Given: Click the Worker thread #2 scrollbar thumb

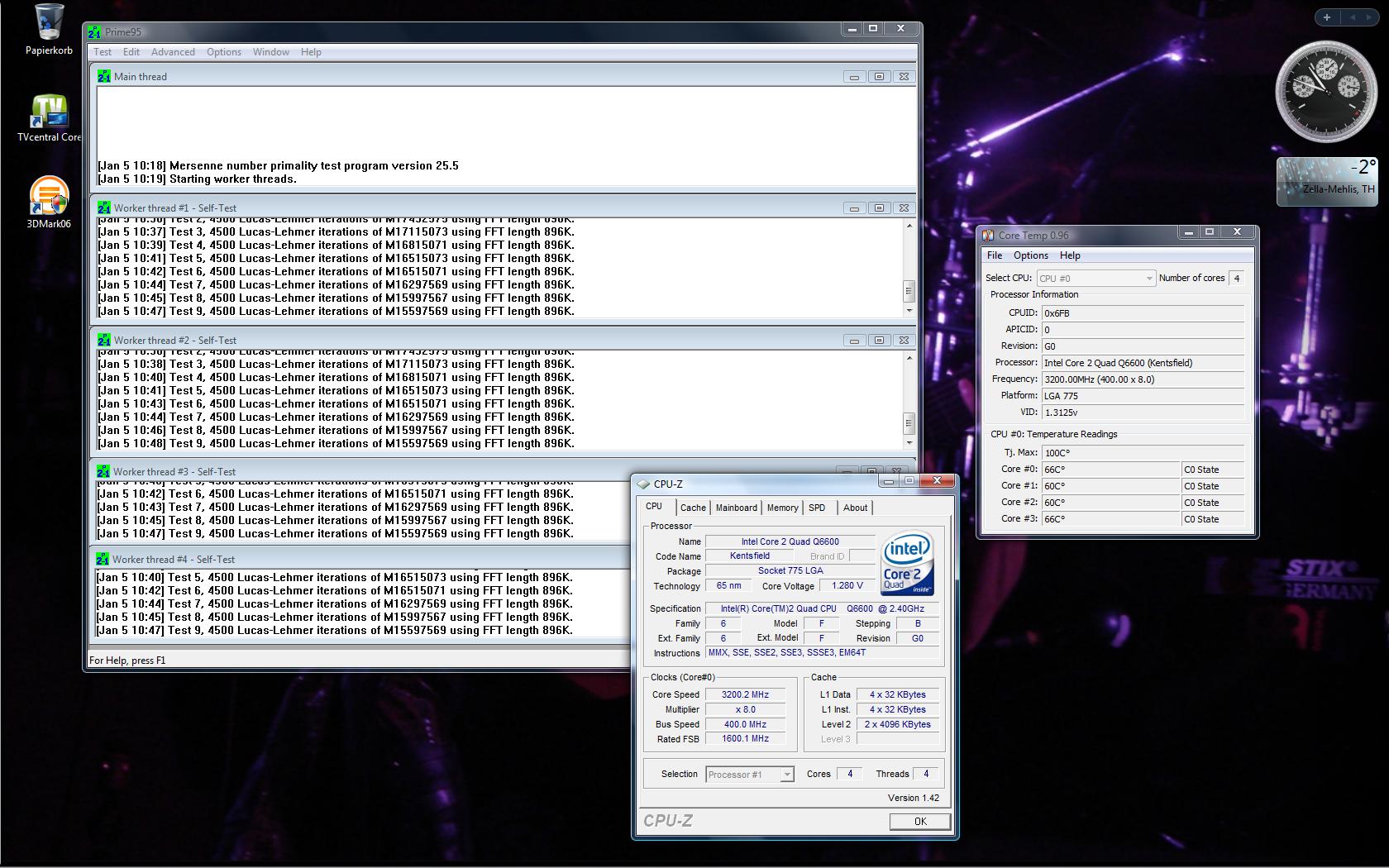Looking at the screenshot, I should (909, 422).
